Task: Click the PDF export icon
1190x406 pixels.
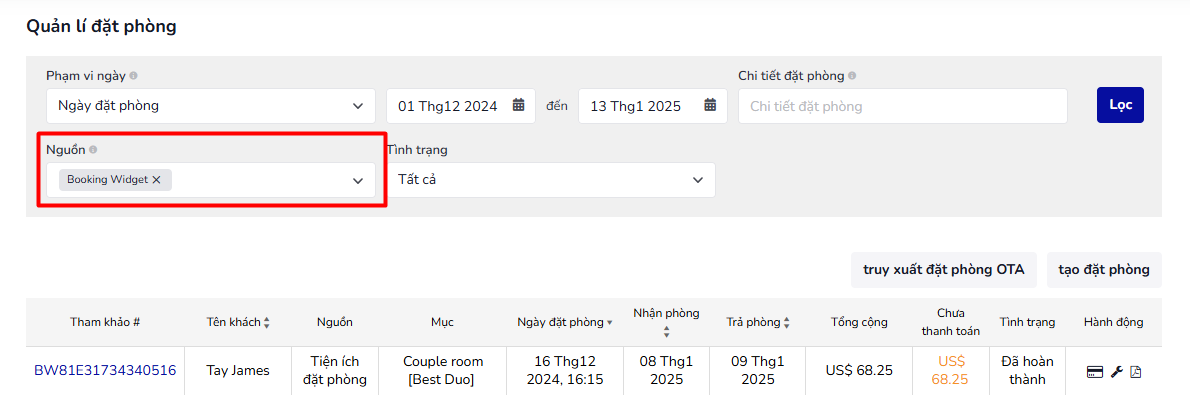Action: click(1136, 372)
